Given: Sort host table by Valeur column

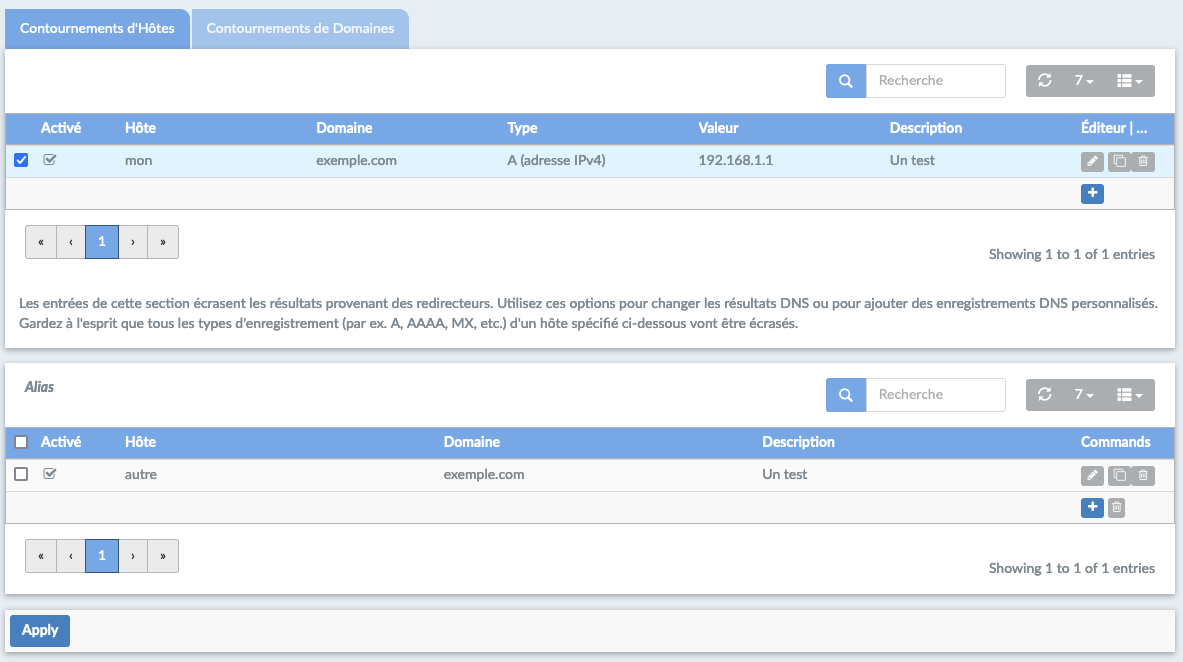Looking at the screenshot, I should (718, 128).
